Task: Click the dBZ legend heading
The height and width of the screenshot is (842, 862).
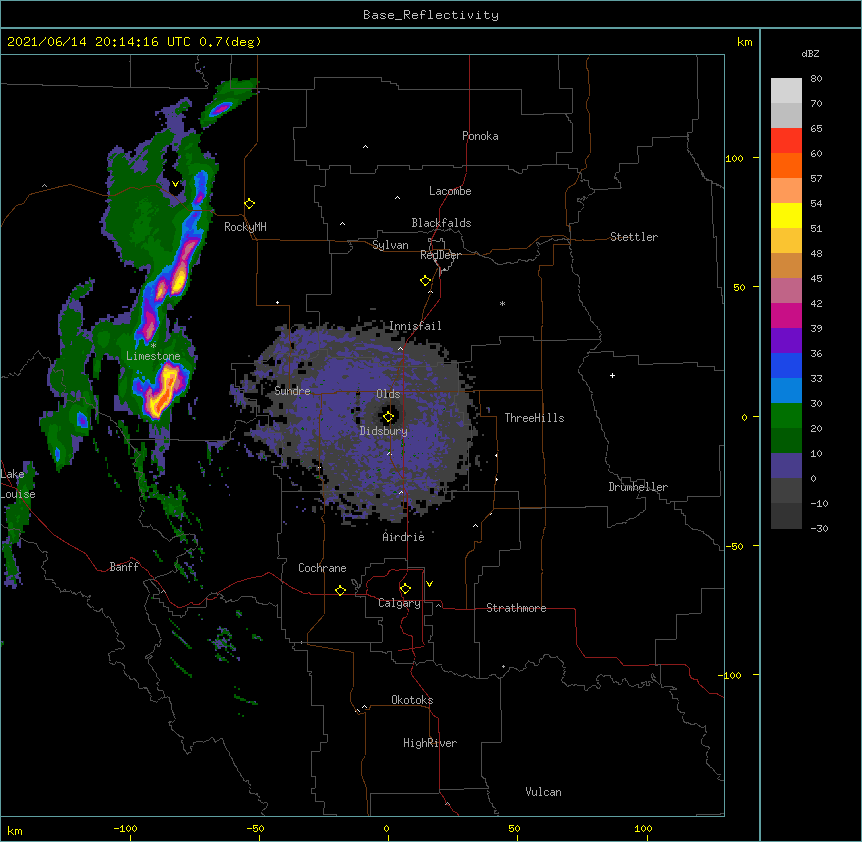Action: click(x=810, y=54)
